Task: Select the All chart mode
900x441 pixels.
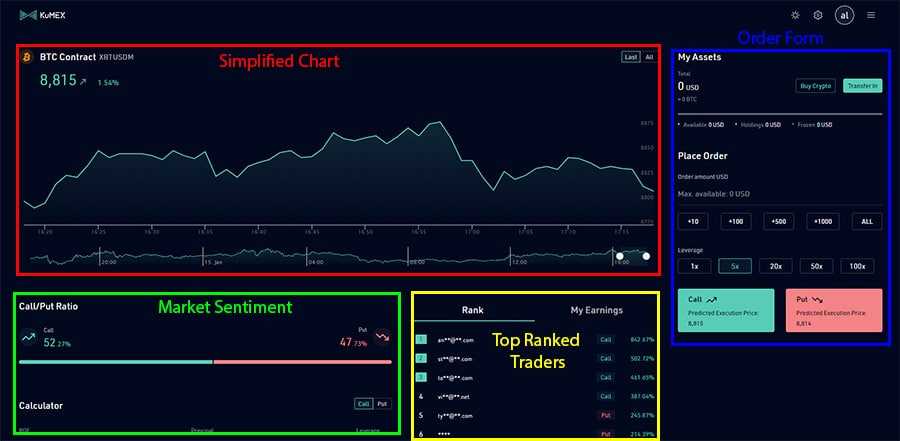Action: coord(649,57)
